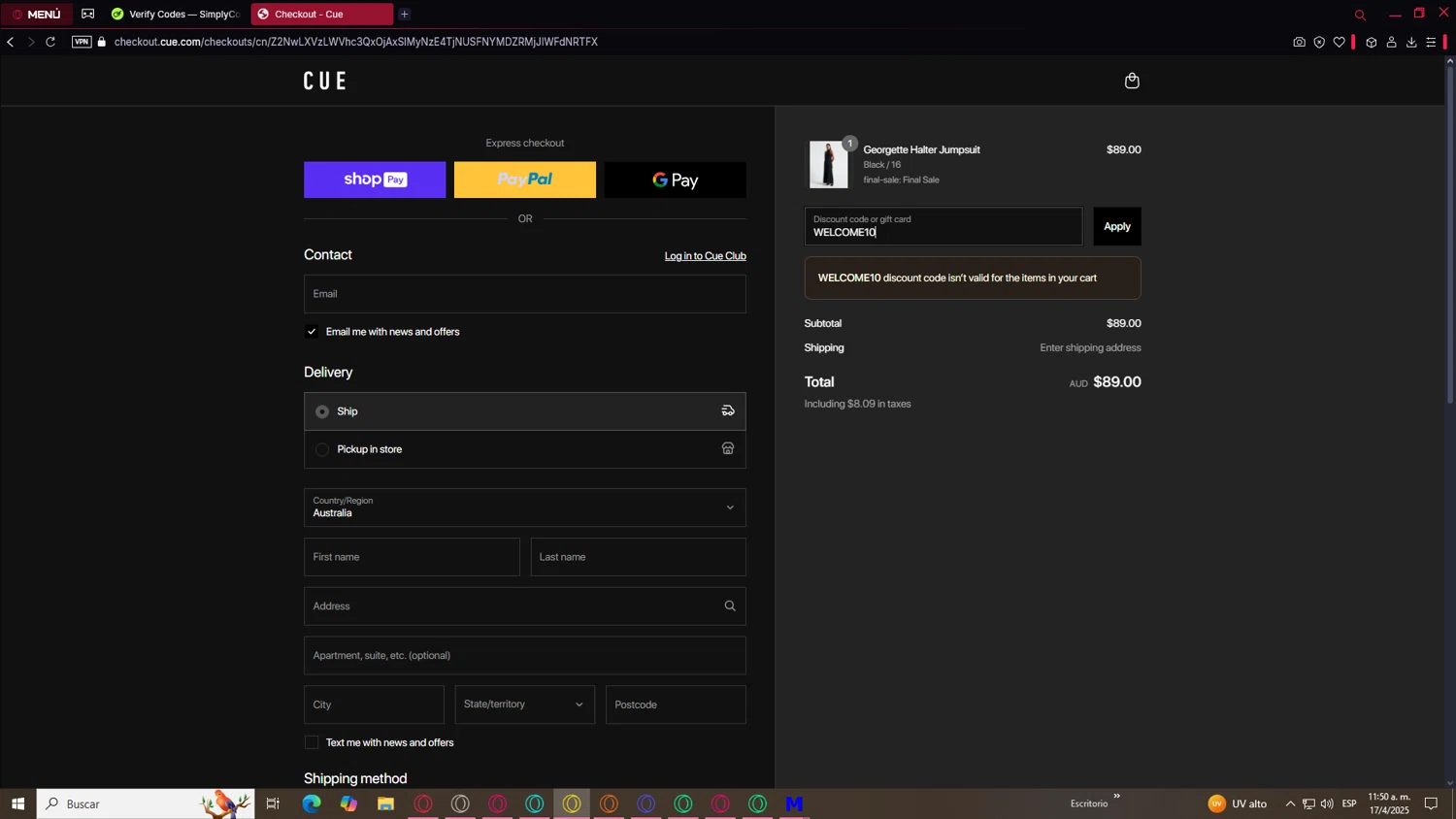Screen dimensions: 1456x819
Task: Open the ad blocker shield icon
Action: [x=1319, y=43]
